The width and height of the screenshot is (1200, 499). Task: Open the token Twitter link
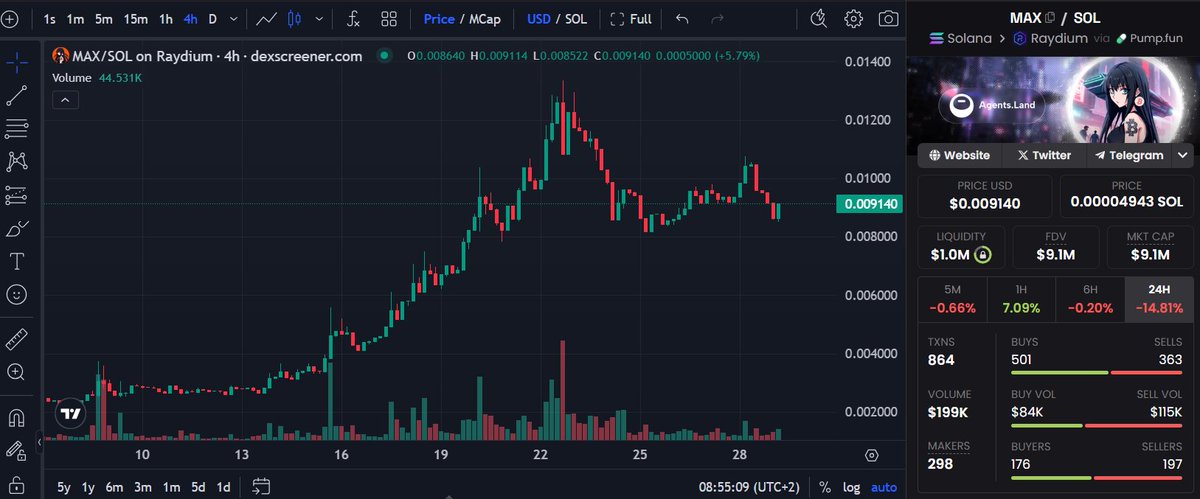click(1044, 155)
